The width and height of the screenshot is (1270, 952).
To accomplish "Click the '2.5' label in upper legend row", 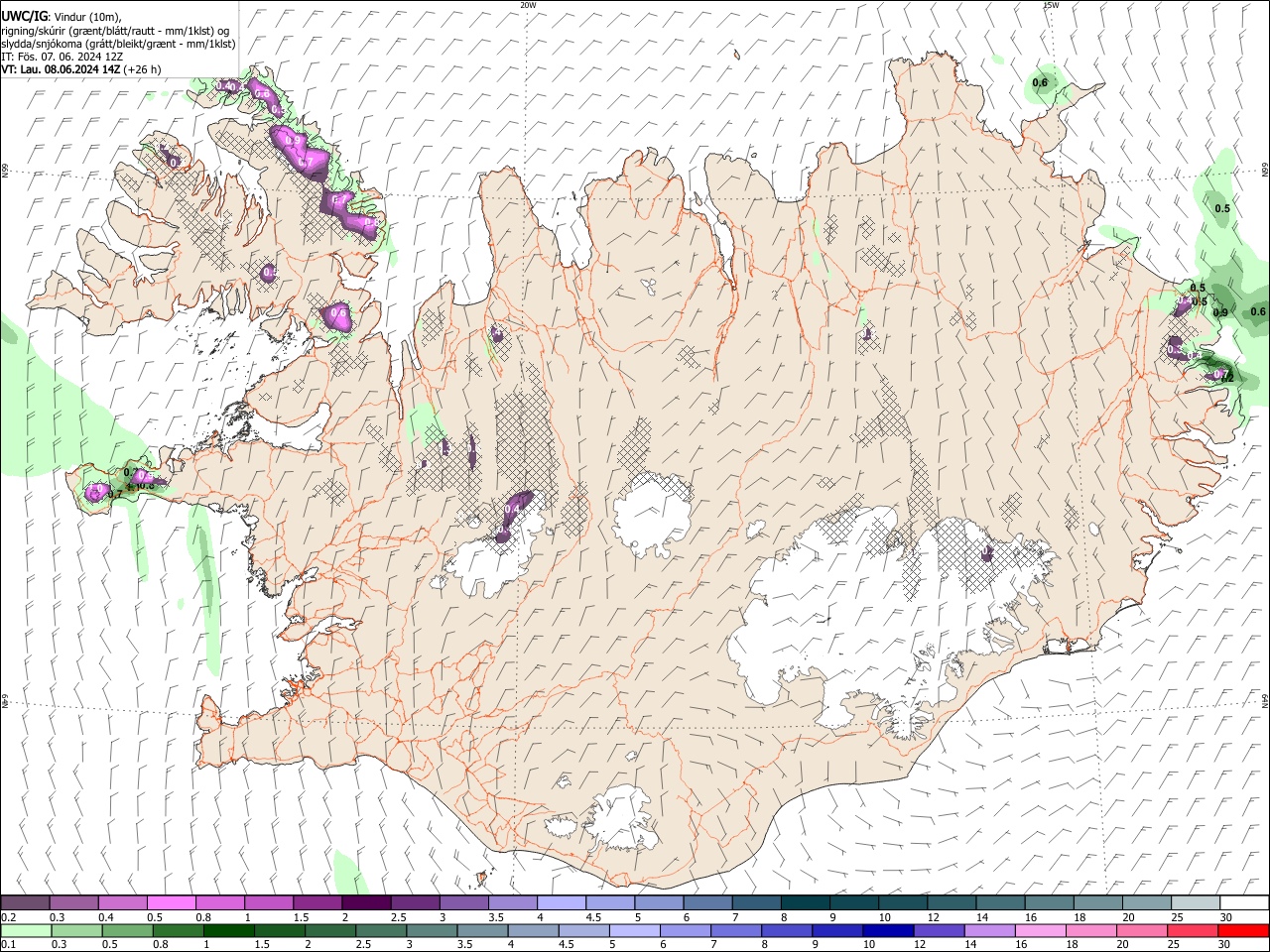I will [x=398, y=917].
